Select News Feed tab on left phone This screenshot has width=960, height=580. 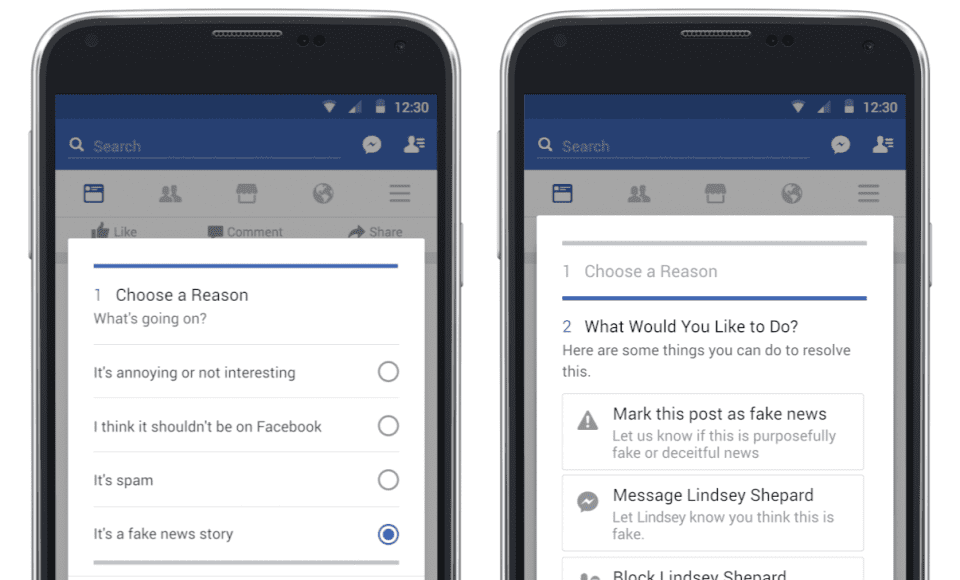coord(94,194)
